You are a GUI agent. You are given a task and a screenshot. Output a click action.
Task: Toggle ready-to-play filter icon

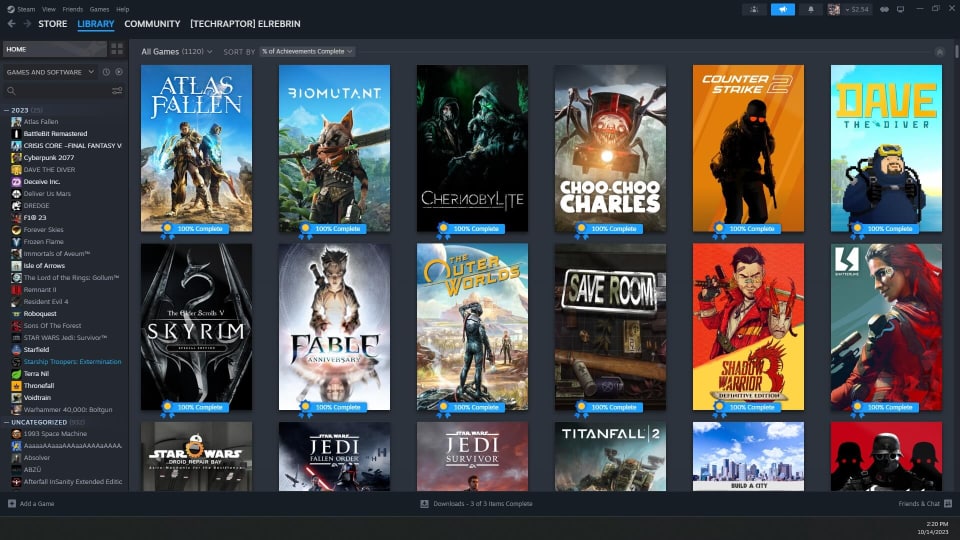tap(119, 72)
